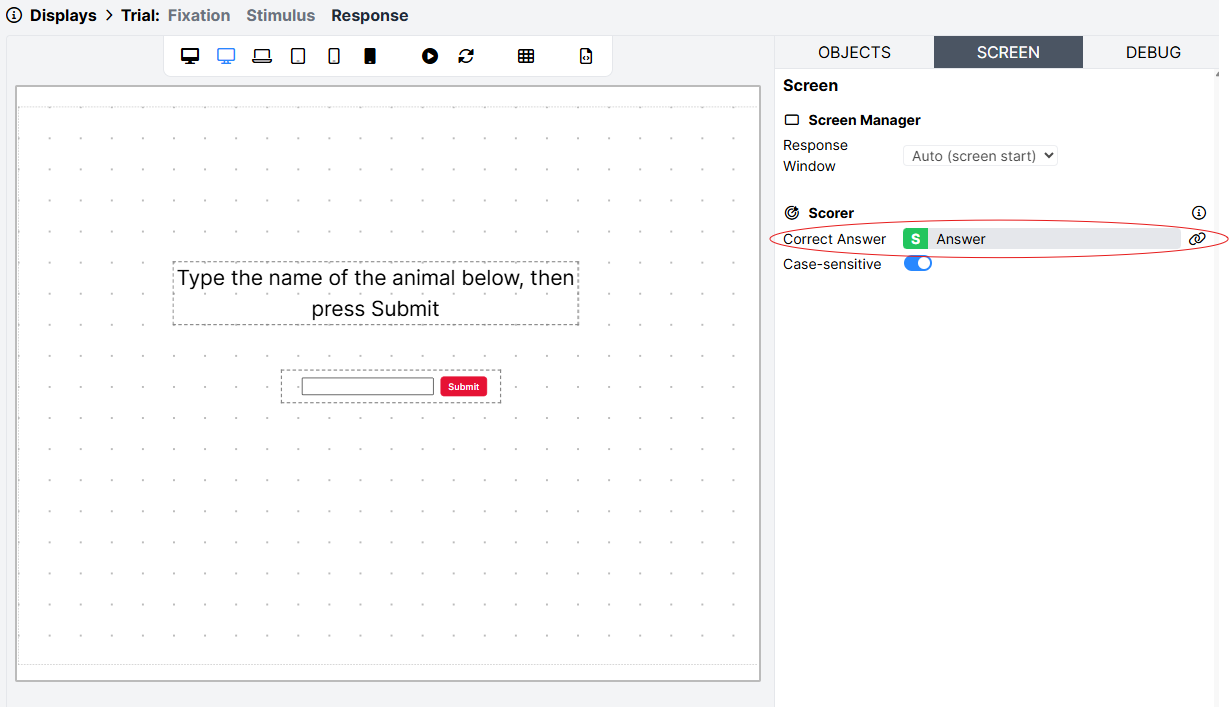
Task: Open the Fixation screen
Action: (x=199, y=15)
